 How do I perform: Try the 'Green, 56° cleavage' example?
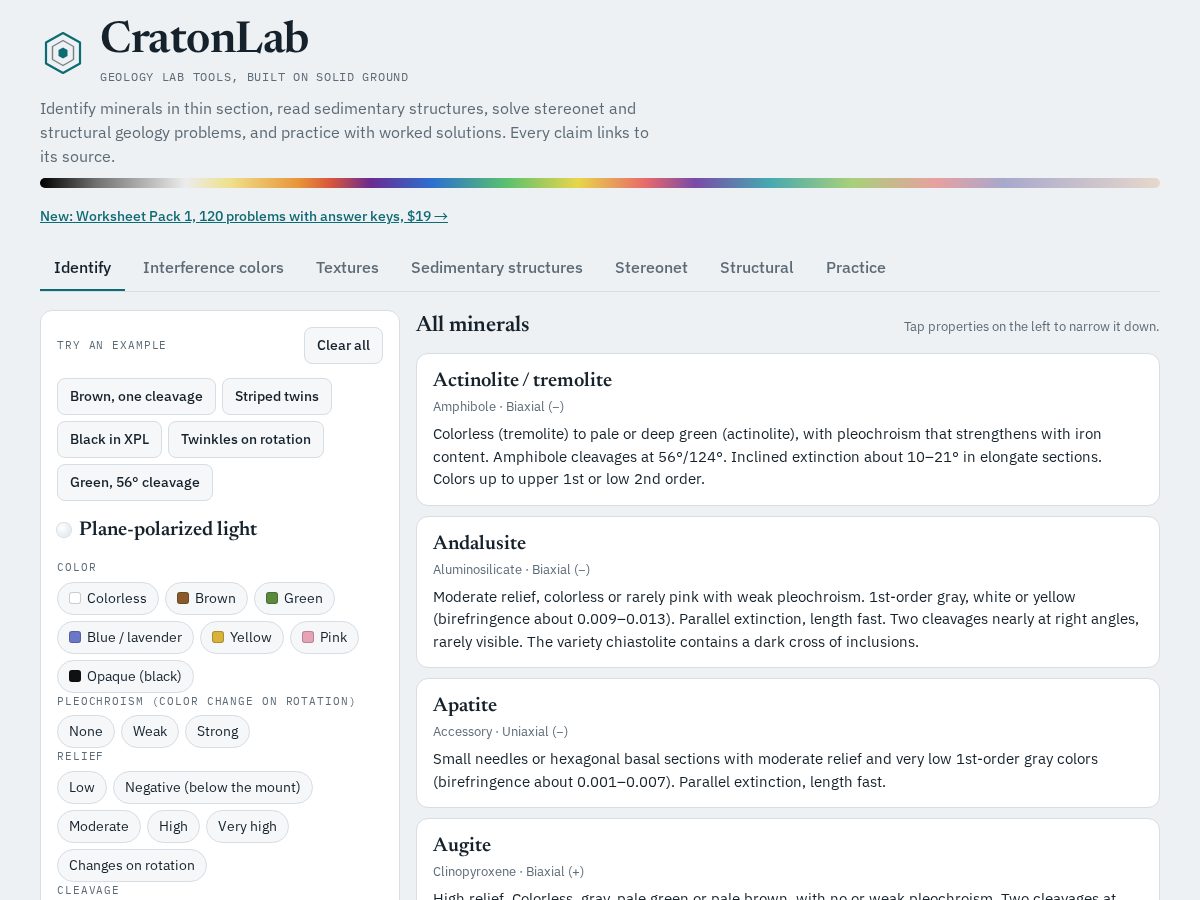click(135, 482)
